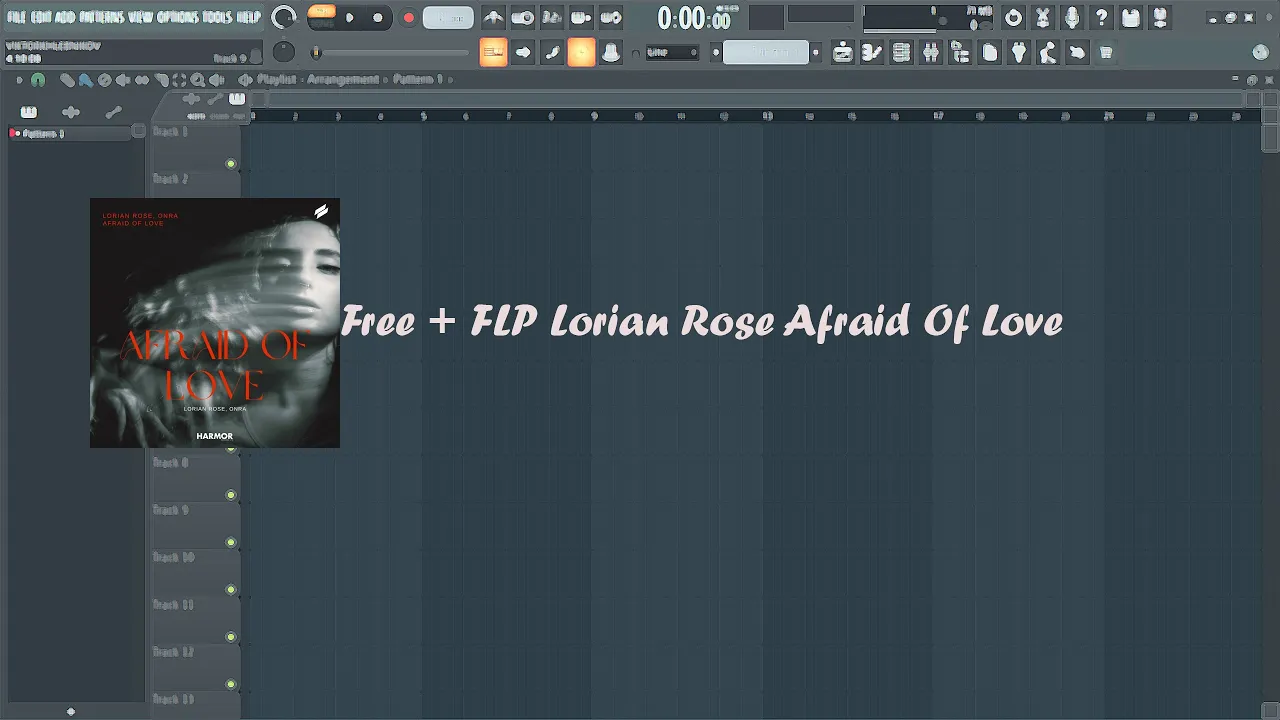Select the playlist Draw pencil tool
This screenshot has width=1280, height=720.
pos(66,79)
